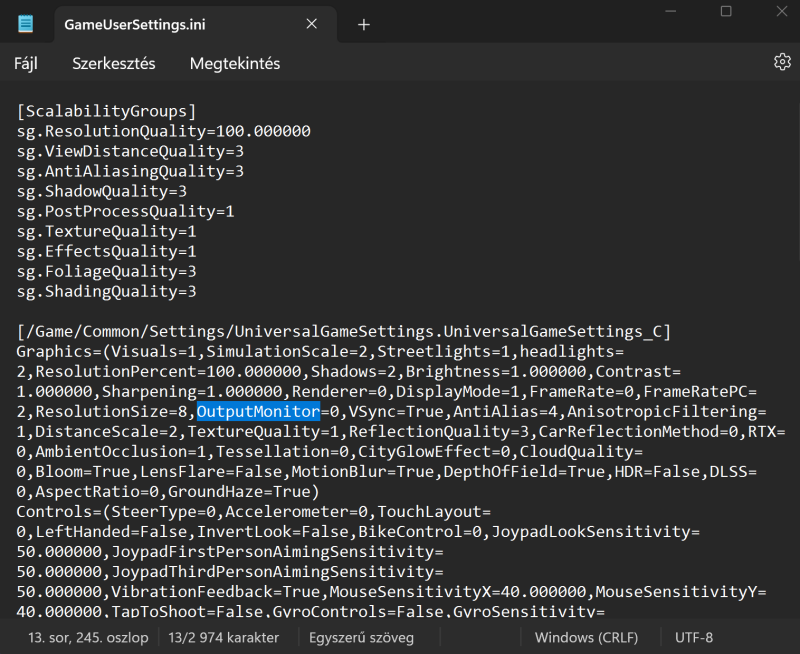Click the sg.ShadingQuality=3 line
The image size is (800, 654).
click(x=107, y=291)
